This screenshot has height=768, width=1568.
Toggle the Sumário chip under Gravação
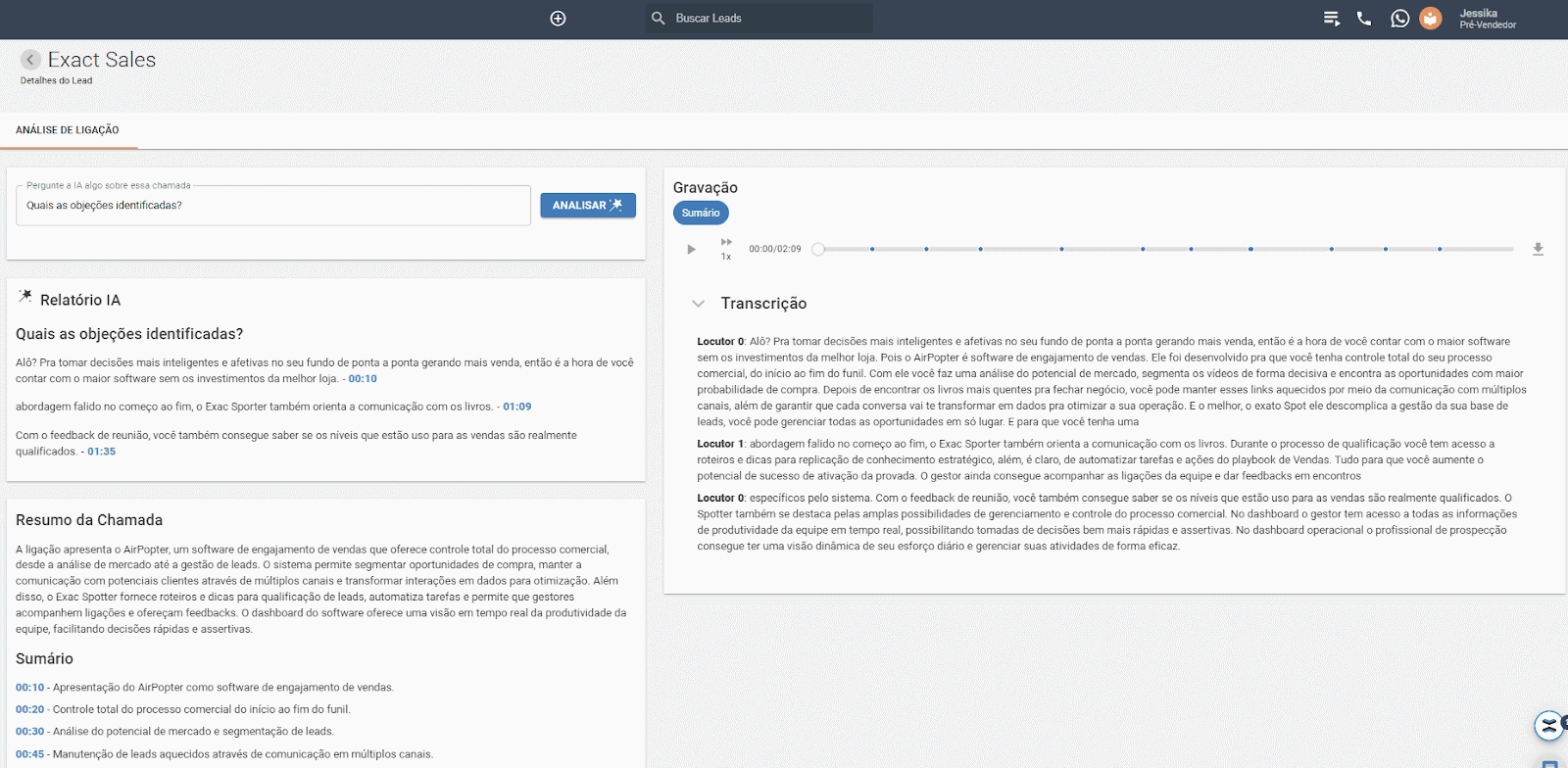[x=701, y=213]
